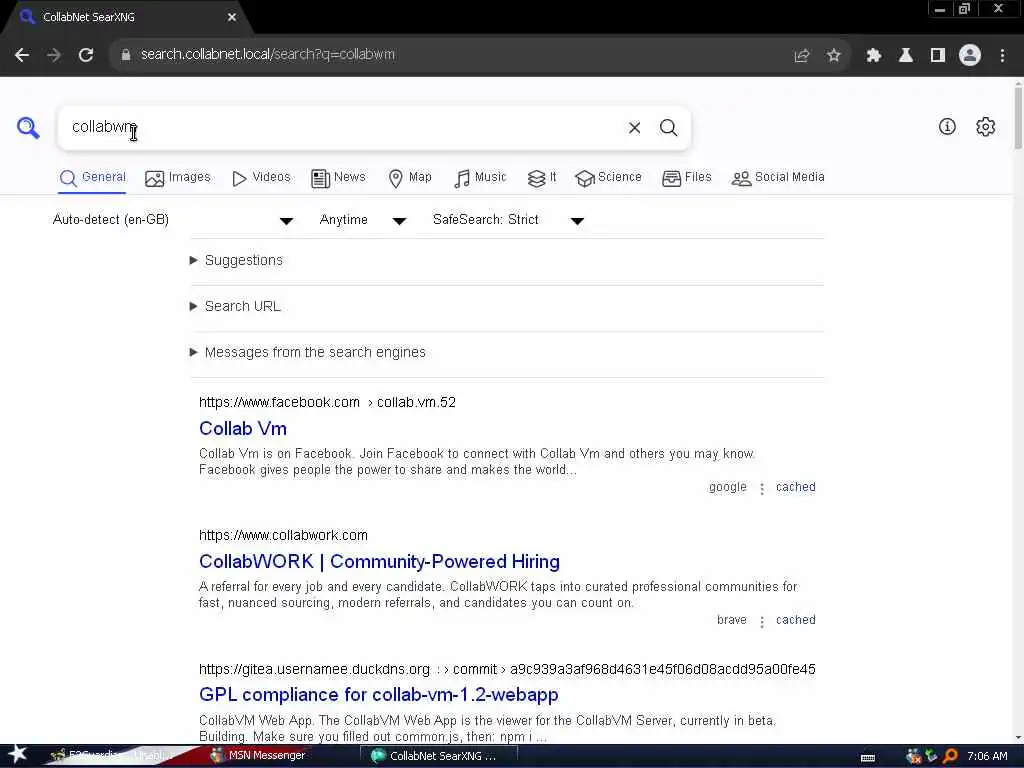Viewport: 1024px width, 768px height.
Task: Click the Start star button on taskbar
Action: click(17, 754)
